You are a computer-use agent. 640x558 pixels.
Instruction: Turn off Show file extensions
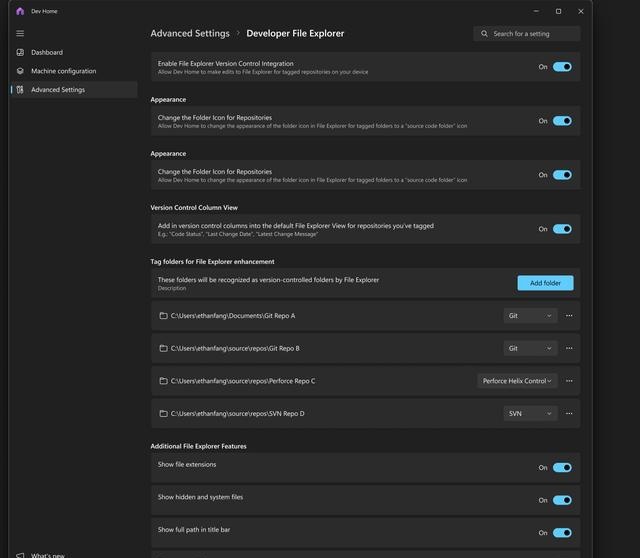(x=562, y=467)
